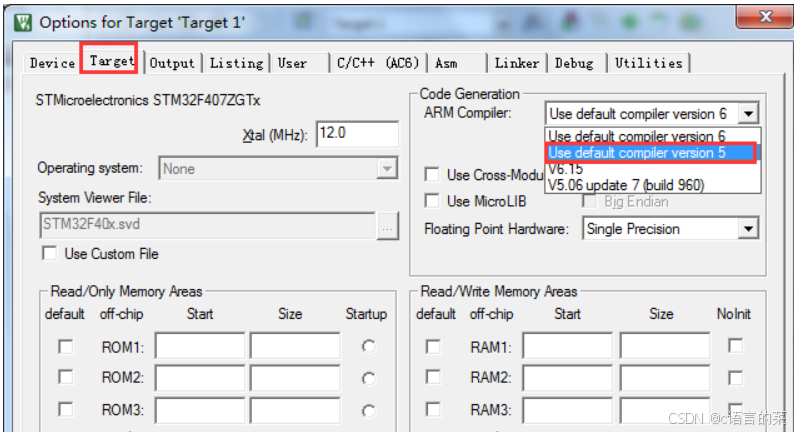The image size is (794, 432).
Task: Close the Options for Target dialog
Action: tap(765, 17)
